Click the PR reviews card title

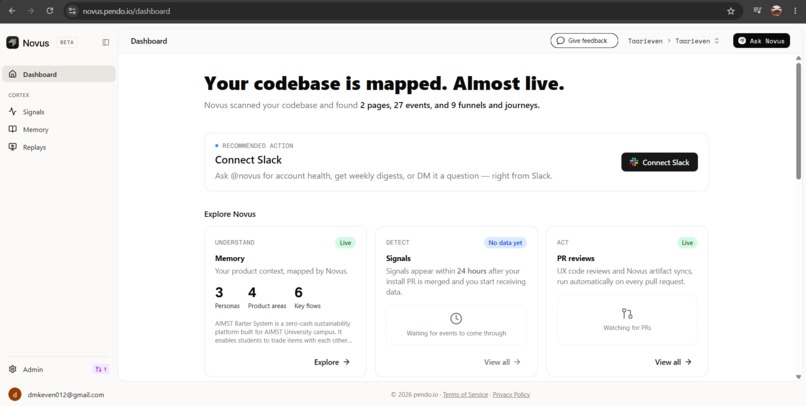575,258
